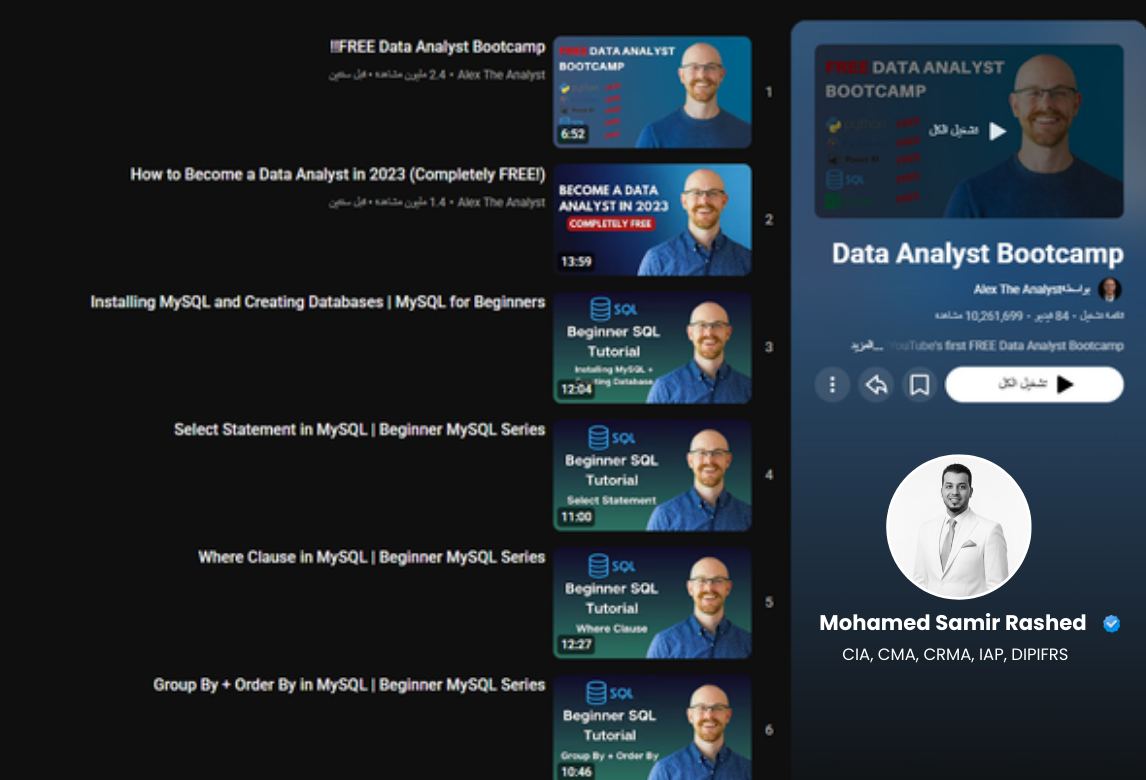Open the Select Statement tutorial thumbnail
Image resolution: width=1146 pixels, height=780 pixels.
click(x=652, y=475)
